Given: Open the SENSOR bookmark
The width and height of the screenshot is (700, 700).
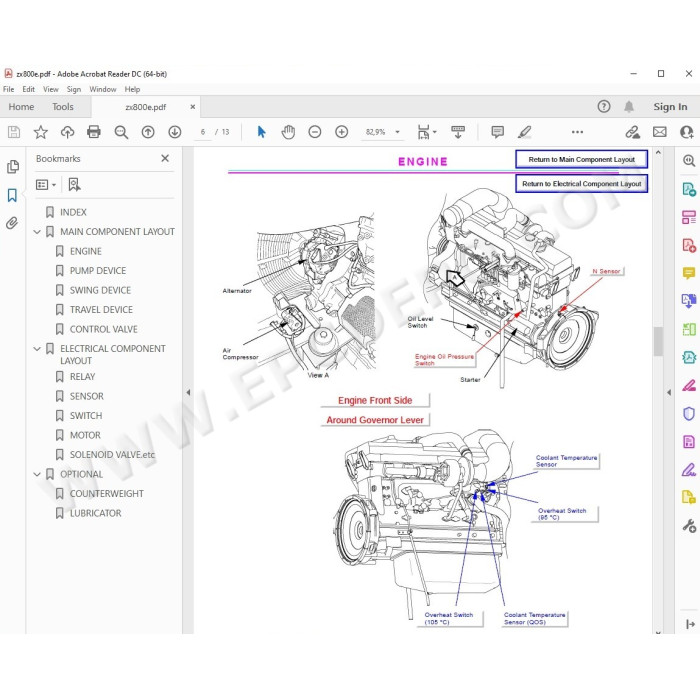Looking at the screenshot, I should tap(87, 396).
